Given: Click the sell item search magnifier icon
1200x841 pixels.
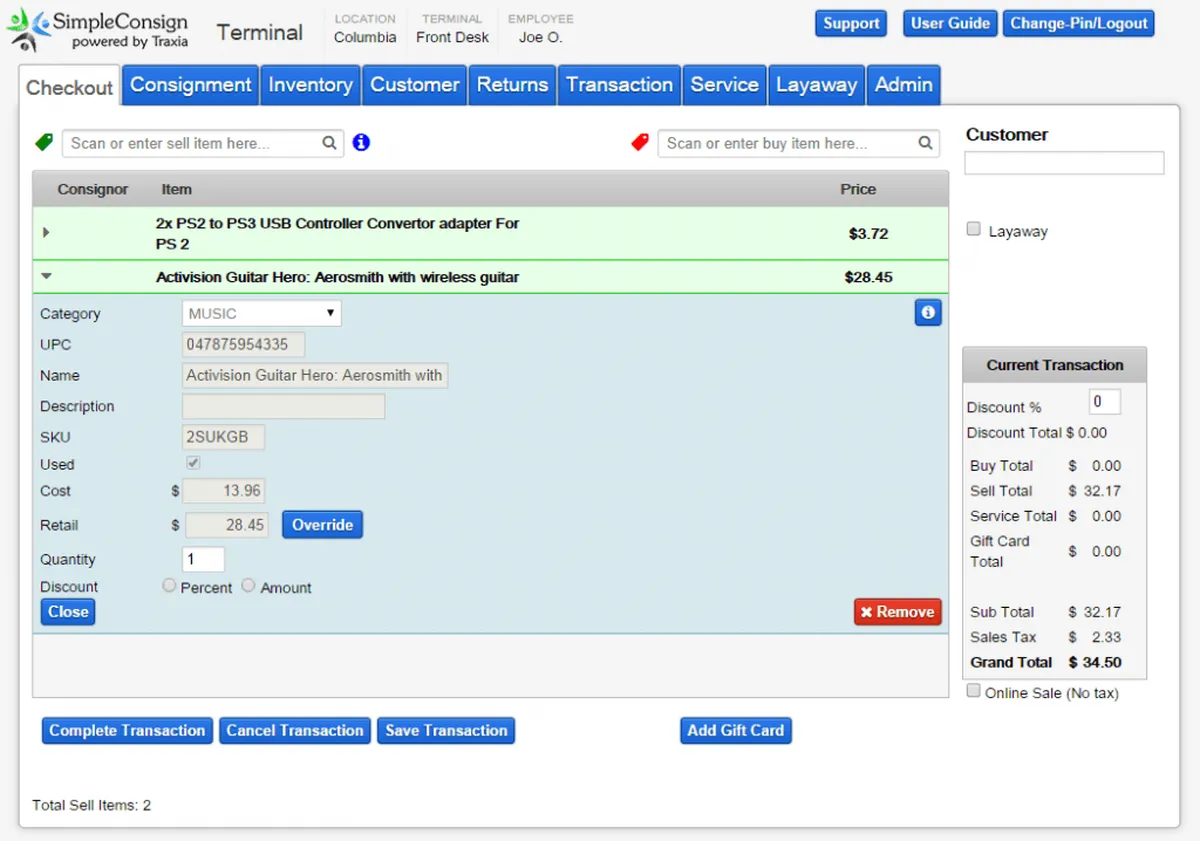Looking at the screenshot, I should click(329, 143).
